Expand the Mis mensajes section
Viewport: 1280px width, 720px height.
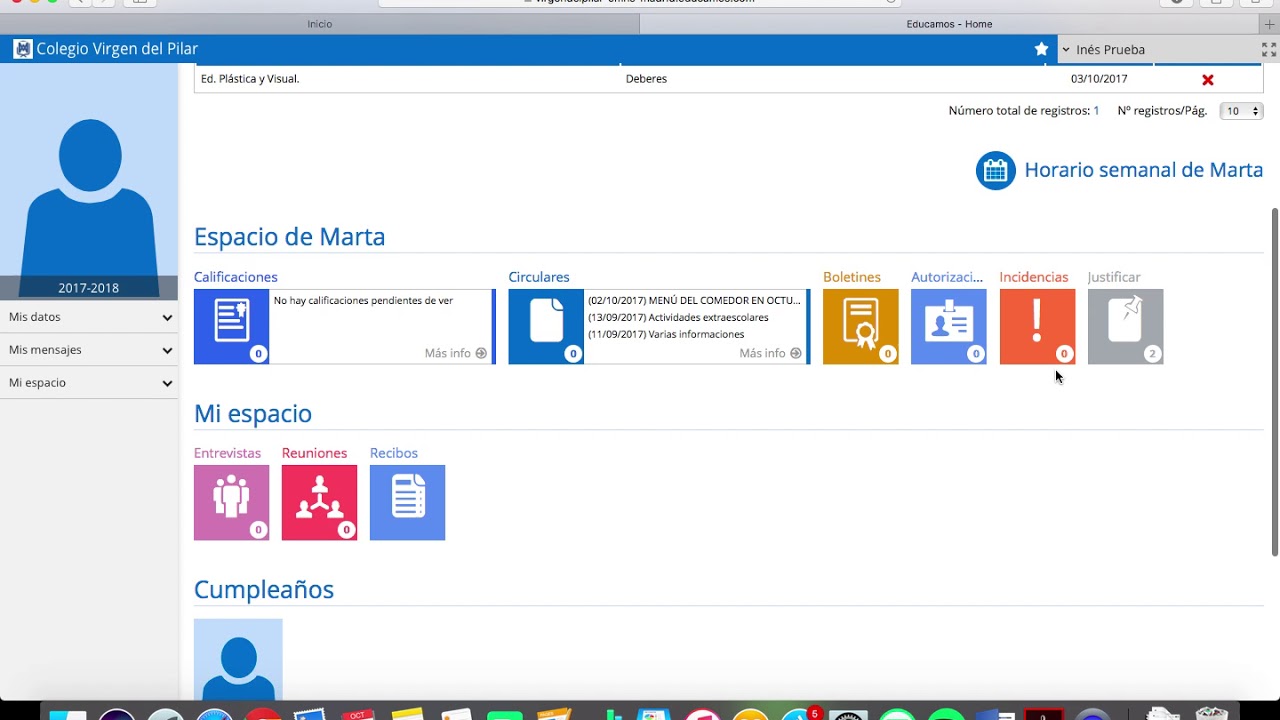coord(88,349)
